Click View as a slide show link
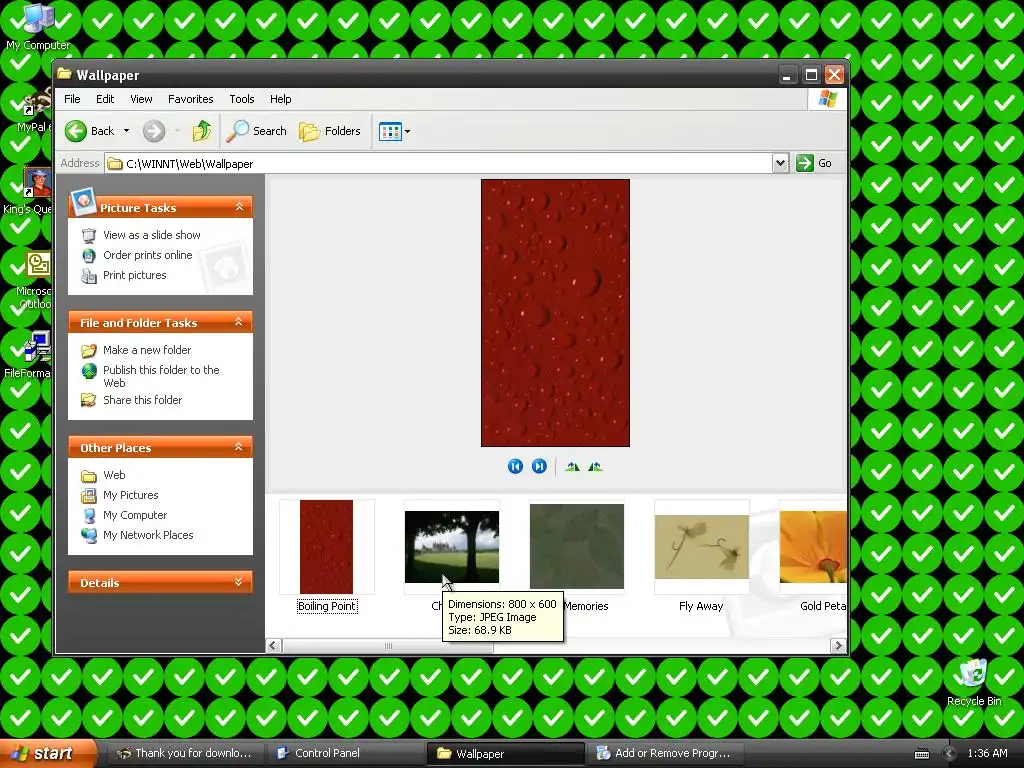Screen dimensions: 1024x768 (152, 235)
